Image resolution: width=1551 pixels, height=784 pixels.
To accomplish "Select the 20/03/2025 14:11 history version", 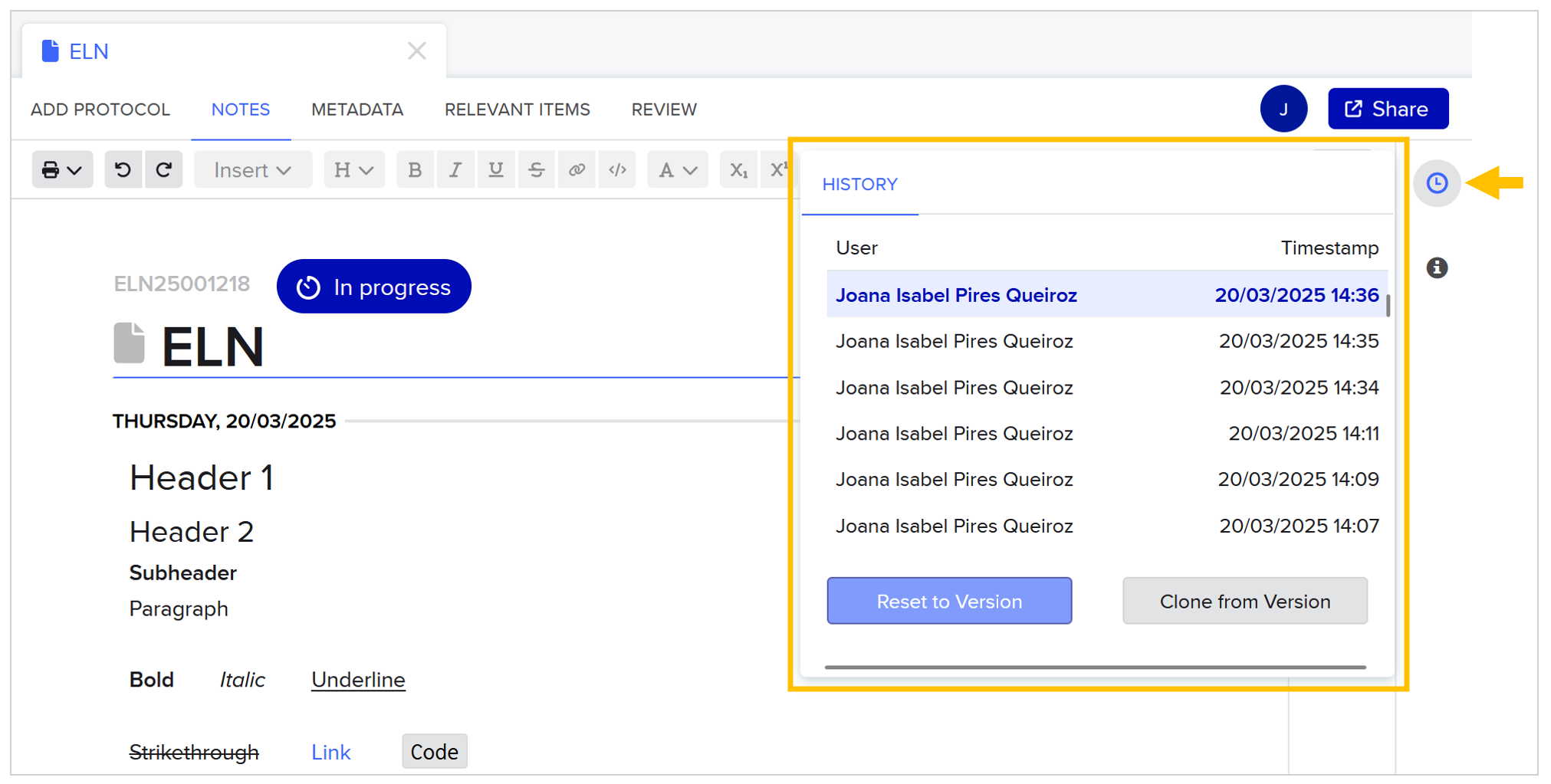I will coord(1107,433).
